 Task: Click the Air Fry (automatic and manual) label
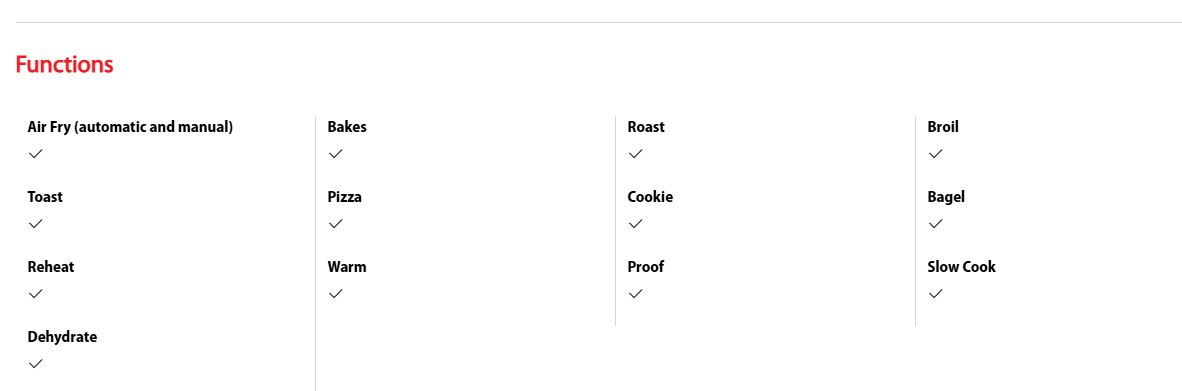(x=130, y=127)
